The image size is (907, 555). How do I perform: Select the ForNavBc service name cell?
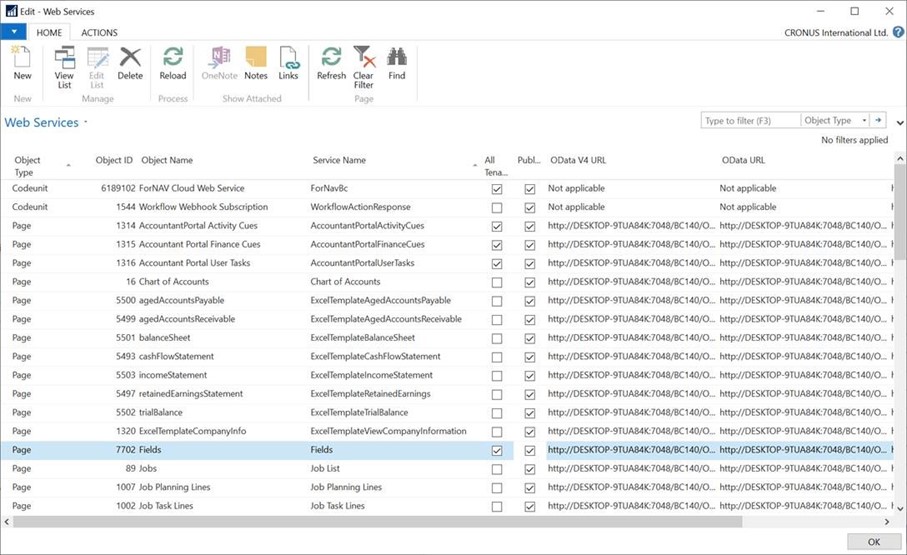(329, 188)
